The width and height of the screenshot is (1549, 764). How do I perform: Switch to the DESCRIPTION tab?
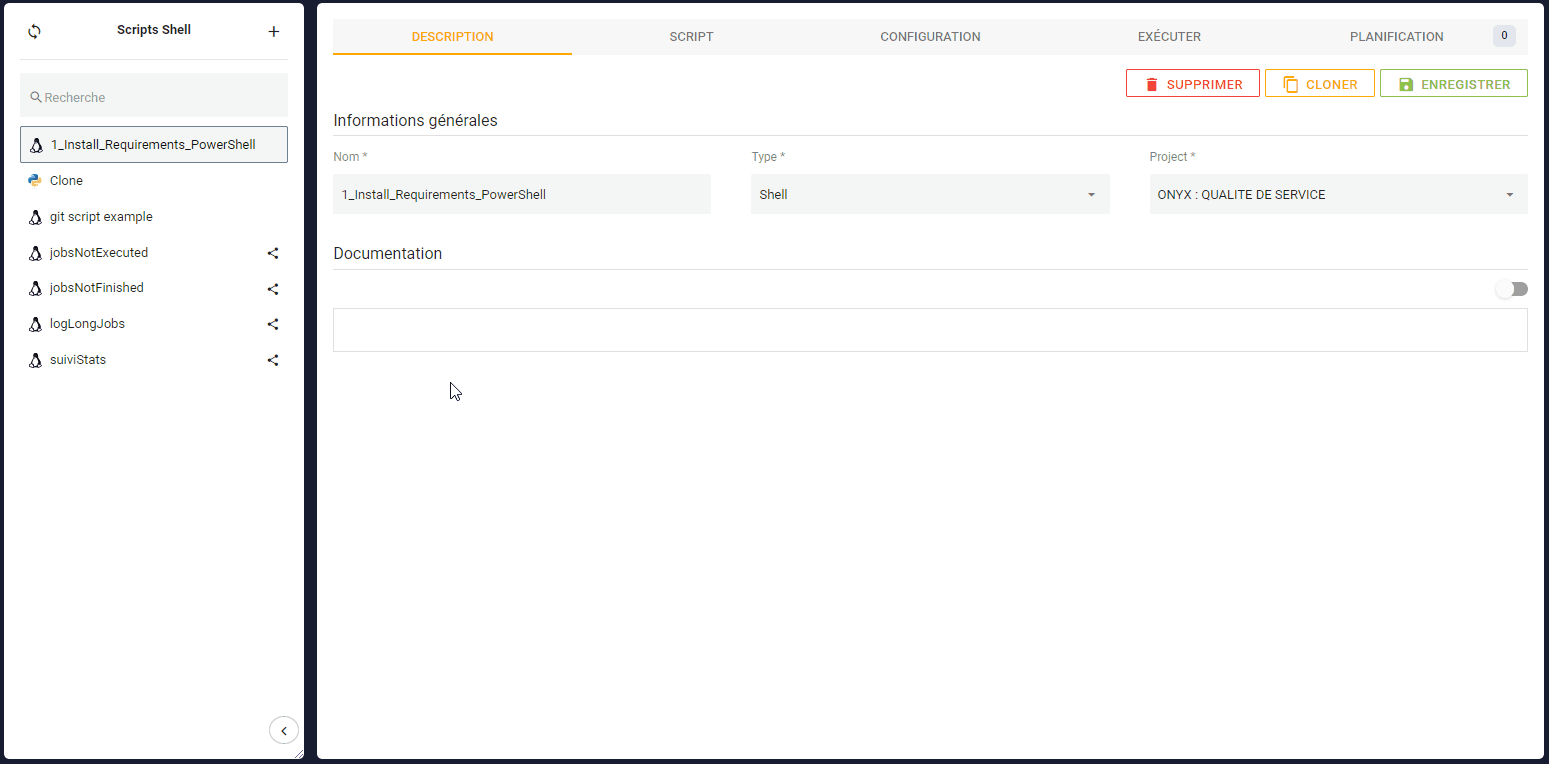coord(452,37)
